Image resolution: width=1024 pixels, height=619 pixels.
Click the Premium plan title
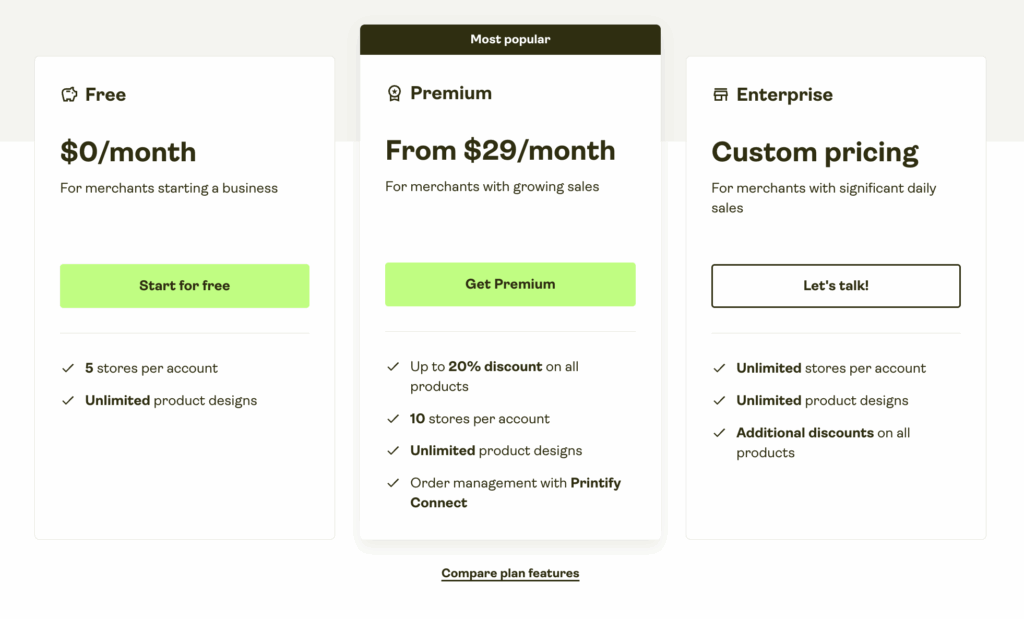coord(451,93)
